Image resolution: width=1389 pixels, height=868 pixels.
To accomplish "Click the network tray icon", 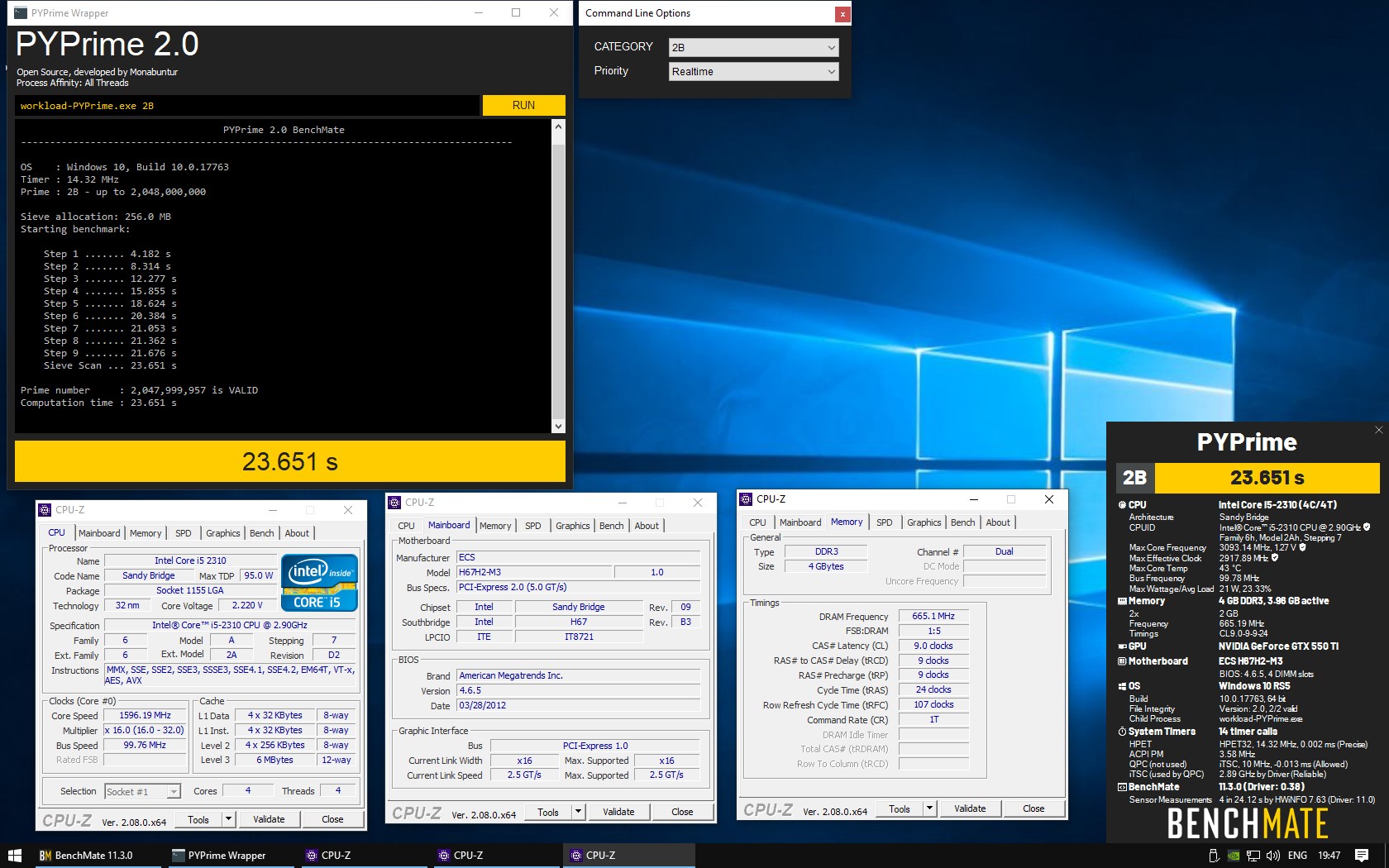I will pos(1253,856).
